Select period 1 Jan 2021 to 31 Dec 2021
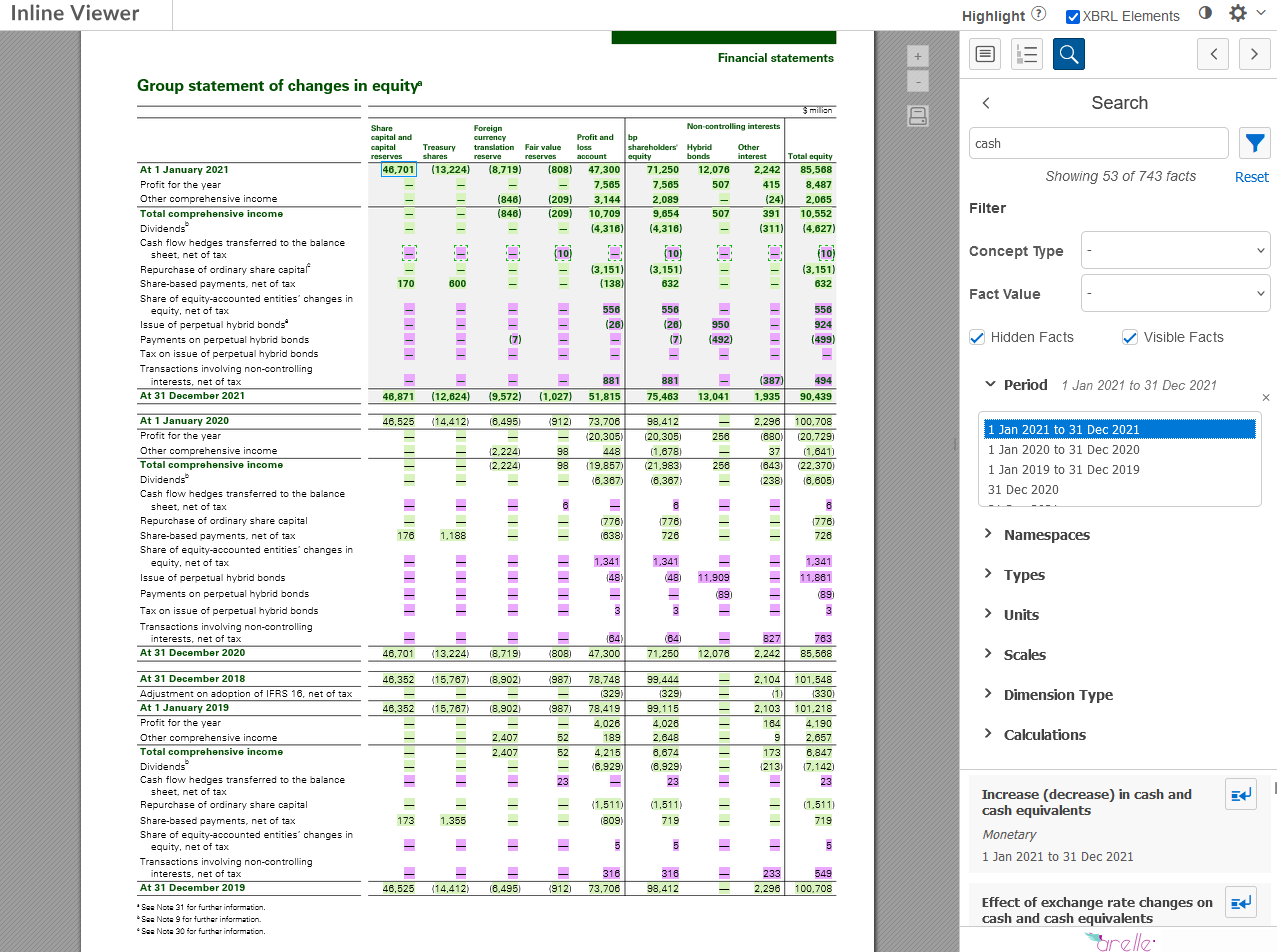This screenshot has height=952, width=1277. point(1119,429)
